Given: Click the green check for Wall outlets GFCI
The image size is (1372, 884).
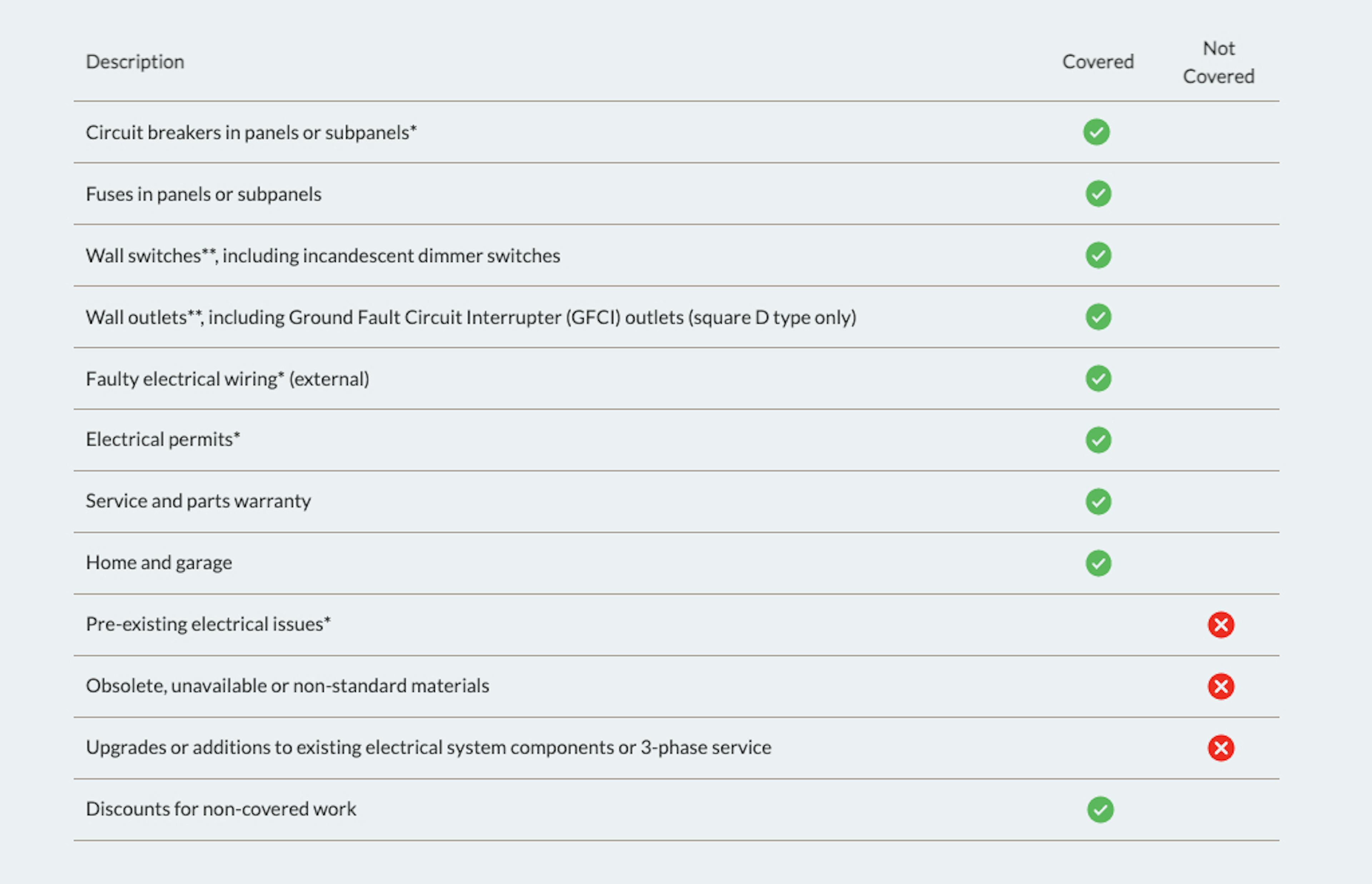Looking at the screenshot, I should [x=1098, y=317].
